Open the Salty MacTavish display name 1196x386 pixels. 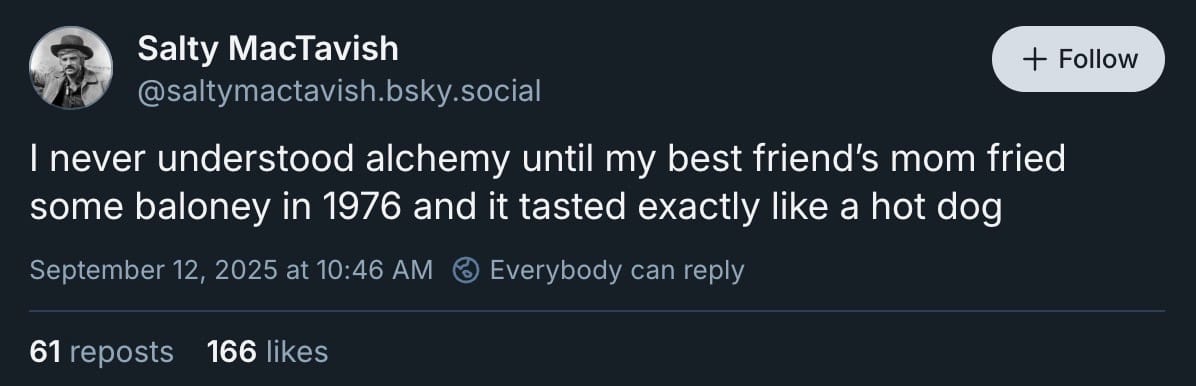268,50
